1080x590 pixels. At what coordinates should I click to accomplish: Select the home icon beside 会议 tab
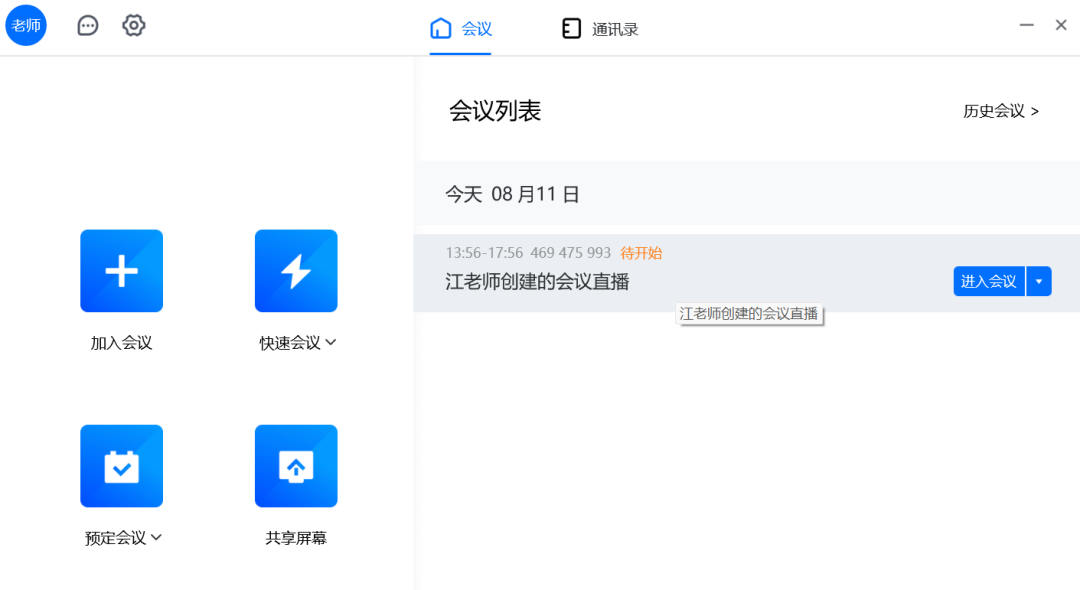coord(441,29)
